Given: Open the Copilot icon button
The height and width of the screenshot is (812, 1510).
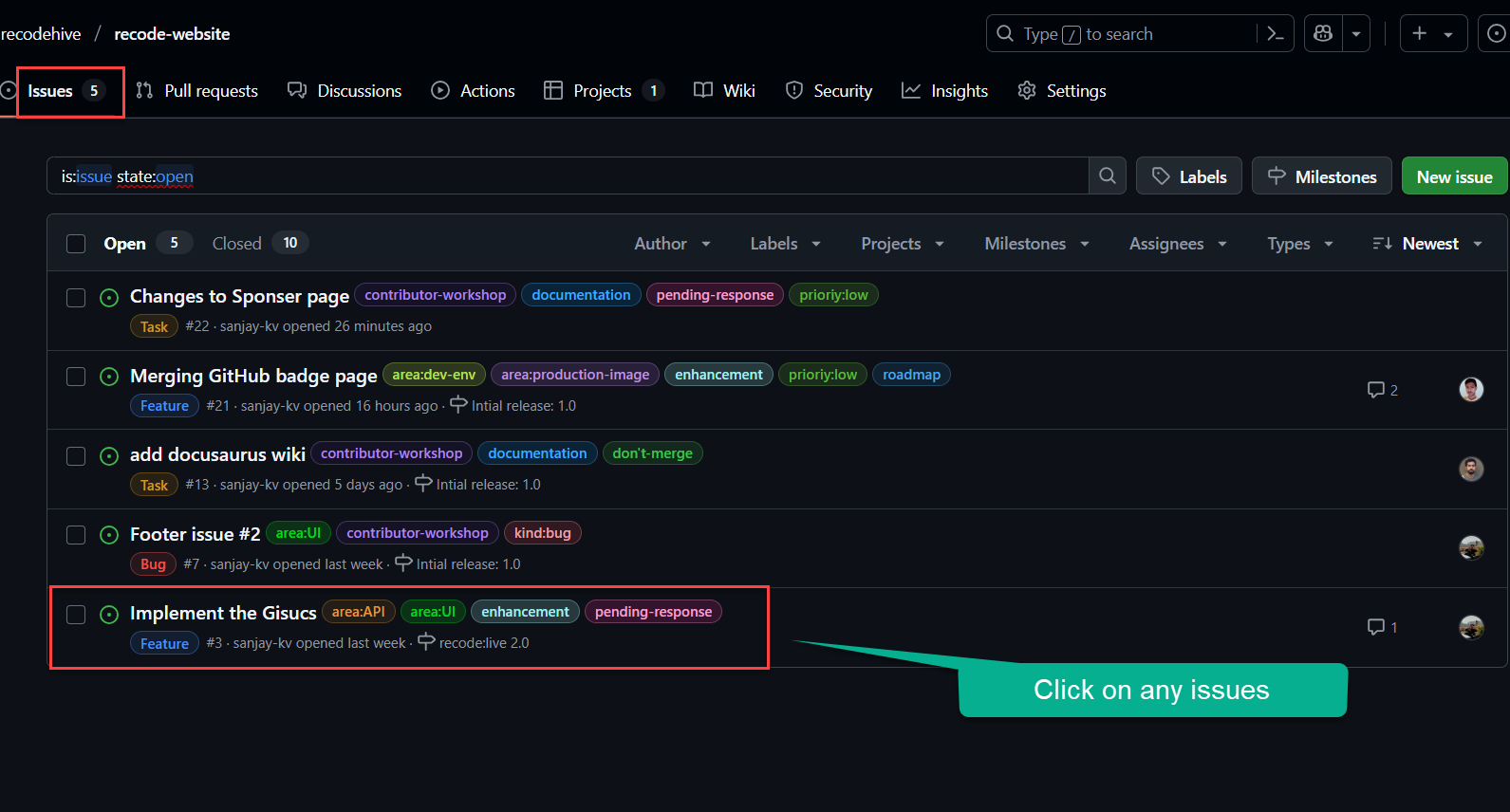Looking at the screenshot, I should 1323,34.
